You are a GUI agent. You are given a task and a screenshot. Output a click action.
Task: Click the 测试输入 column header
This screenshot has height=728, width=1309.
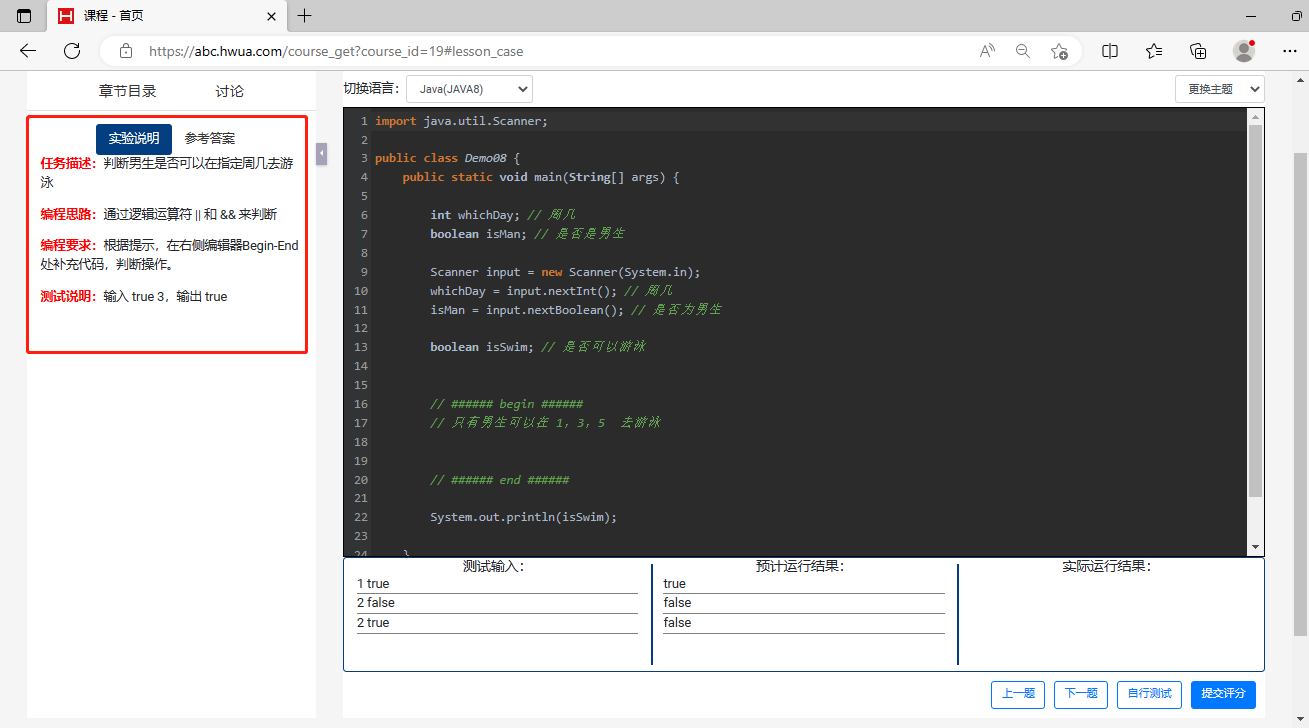tap(494, 566)
